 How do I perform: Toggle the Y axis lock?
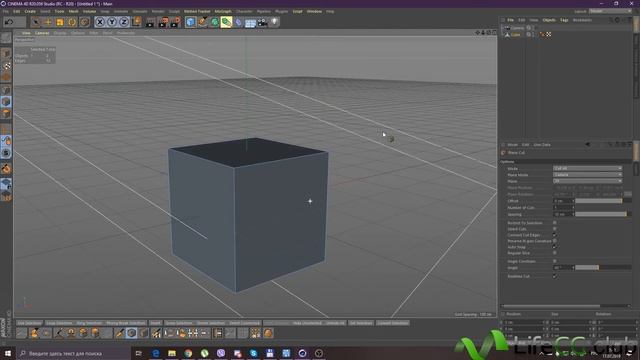[112, 22]
